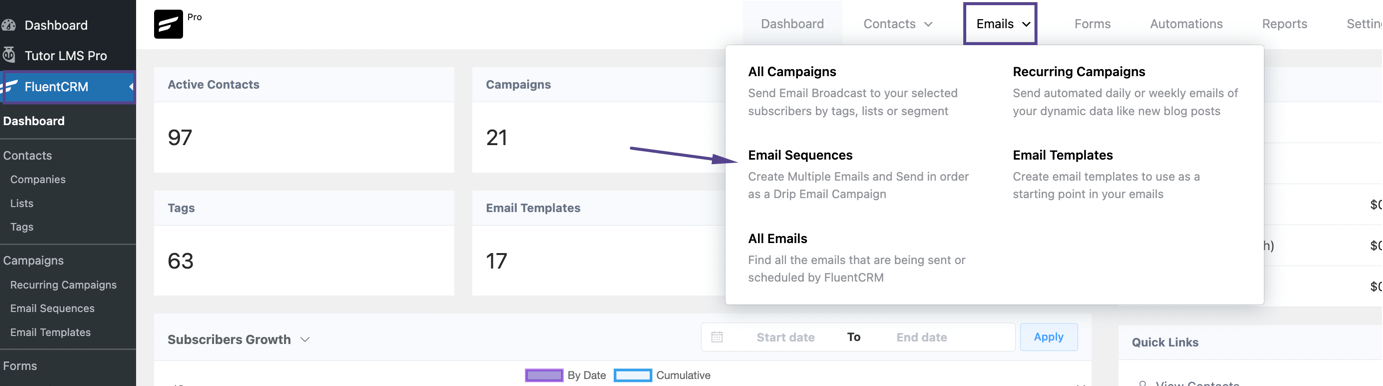Open Tutor LMS Pro in sidebar
Viewport: 1383px width, 386px height.
tap(66, 55)
